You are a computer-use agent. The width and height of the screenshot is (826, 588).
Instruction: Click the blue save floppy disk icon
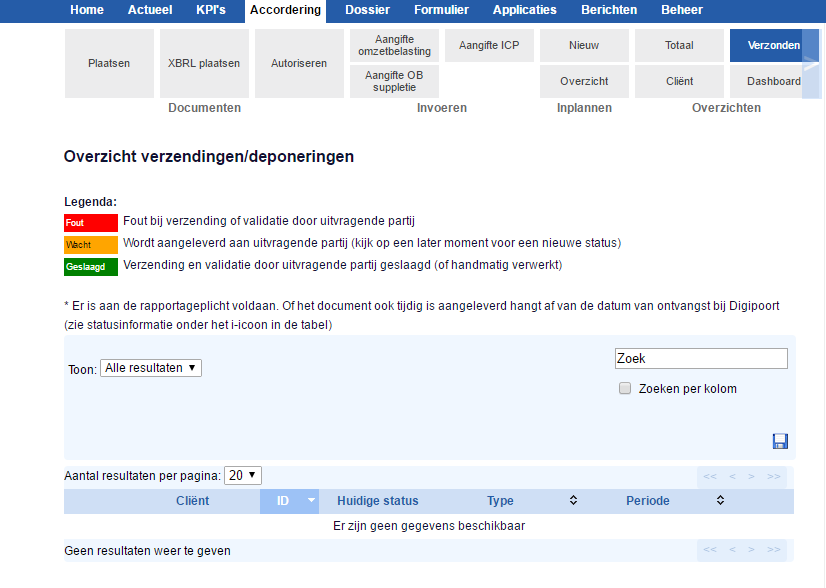(x=780, y=441)
